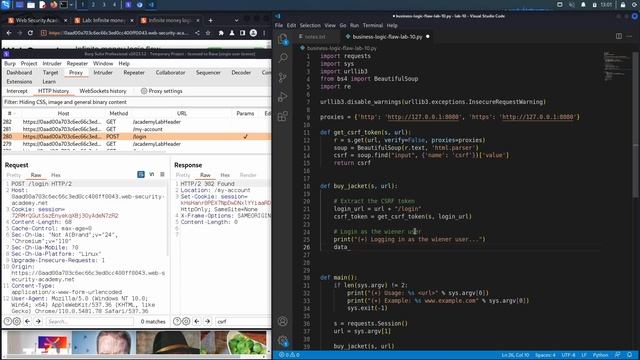Switch to the notes.txt editor tab
This screenshot has height=360, width=640.
[315, 36]
